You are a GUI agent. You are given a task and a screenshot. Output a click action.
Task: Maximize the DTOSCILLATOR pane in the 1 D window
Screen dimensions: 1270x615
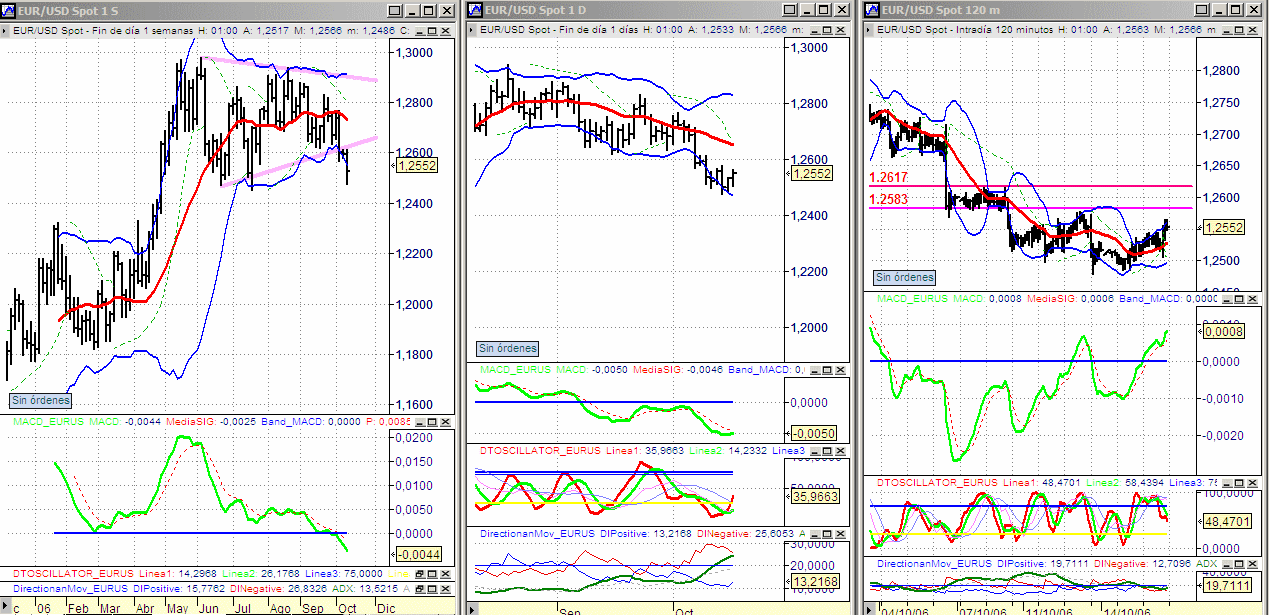coord(827,451)
